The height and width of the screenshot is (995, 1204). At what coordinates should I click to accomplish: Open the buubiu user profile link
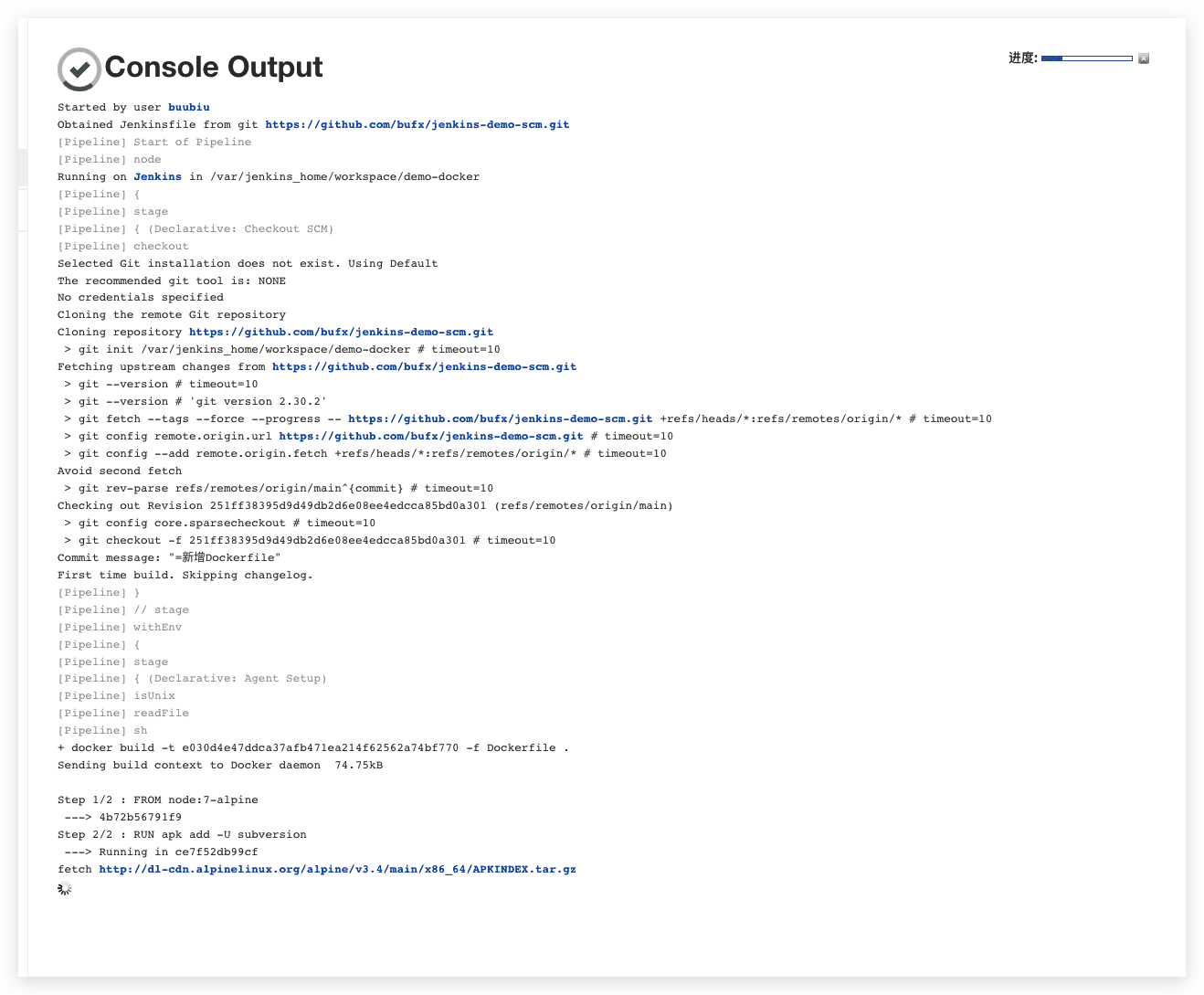click(x=188, y=107)
